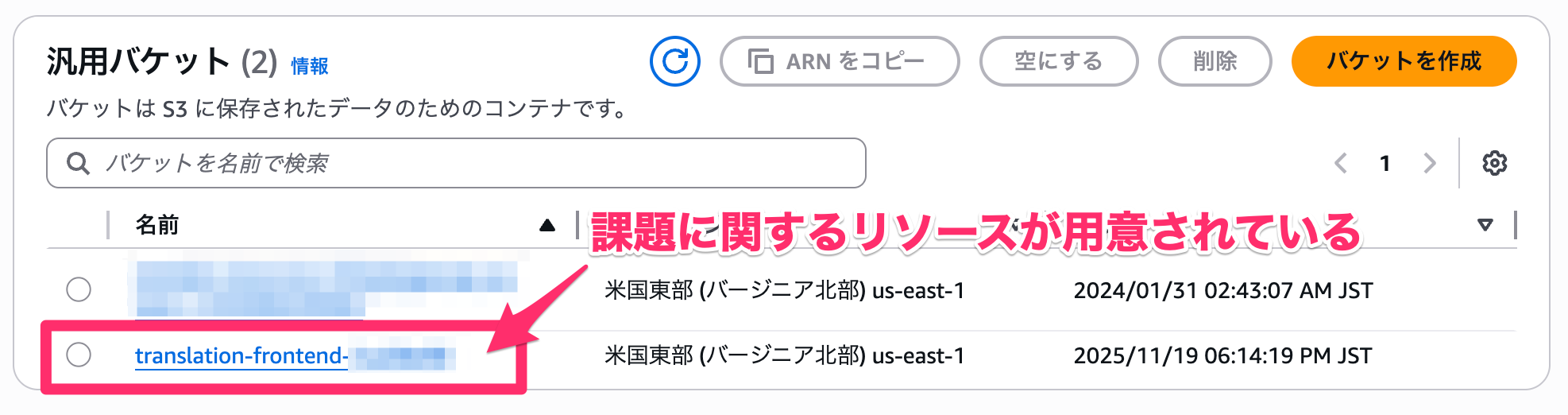
Task: Click the descending sort triangle at right column
Action: coord(1485,225)
